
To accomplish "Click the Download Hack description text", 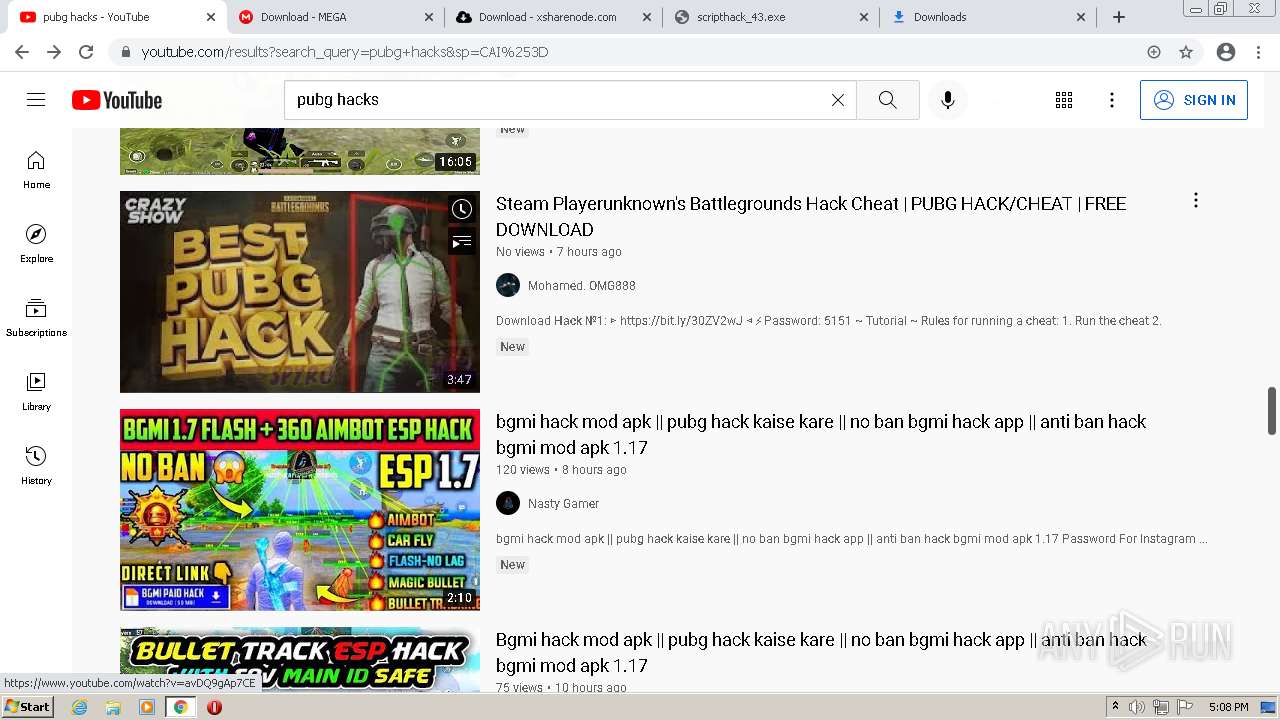I will tap(828, 321).
